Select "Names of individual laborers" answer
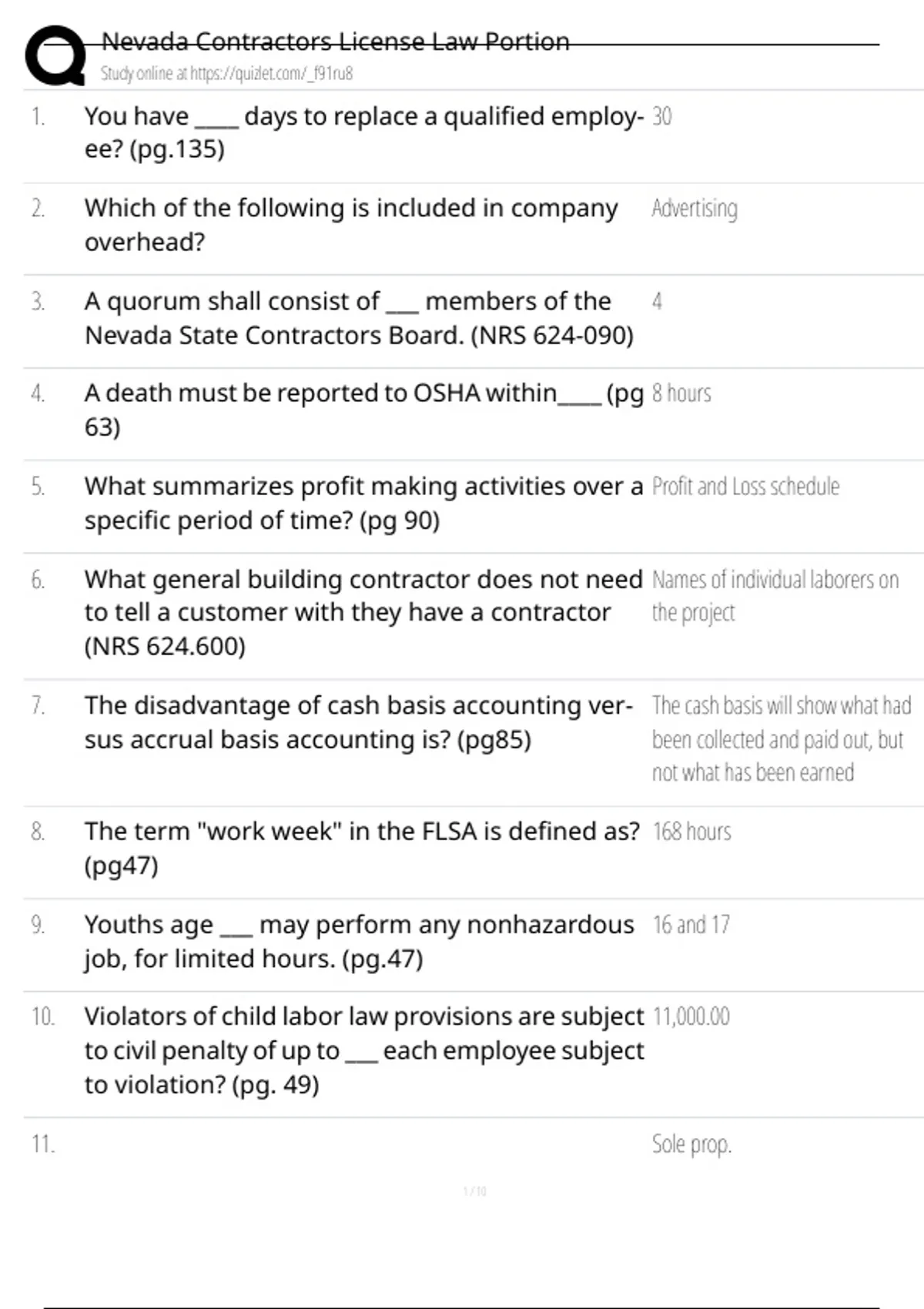The image size is (924, 1309). pos(775,596)
